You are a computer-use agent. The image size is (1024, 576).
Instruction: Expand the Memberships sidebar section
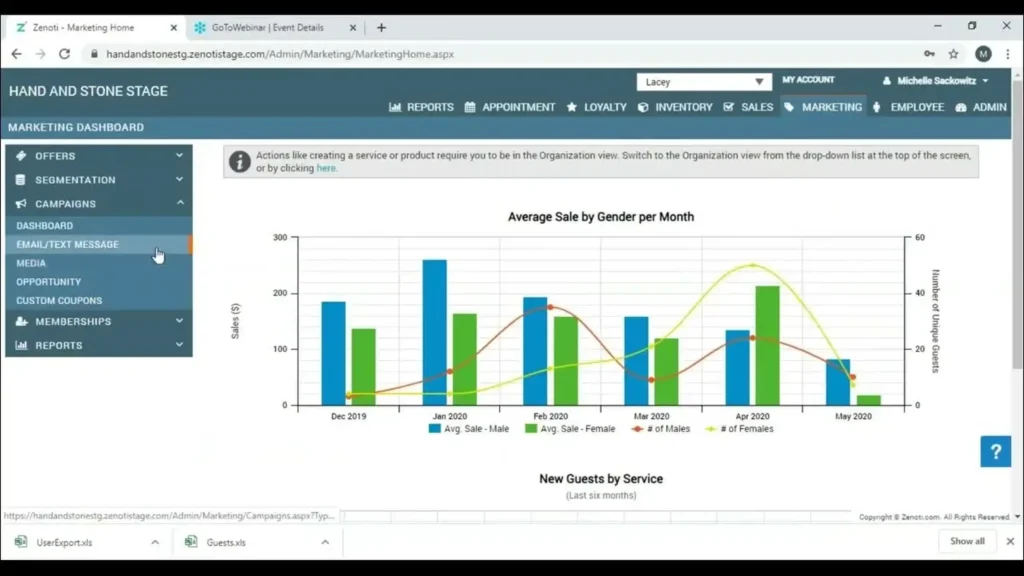[98, 322]
